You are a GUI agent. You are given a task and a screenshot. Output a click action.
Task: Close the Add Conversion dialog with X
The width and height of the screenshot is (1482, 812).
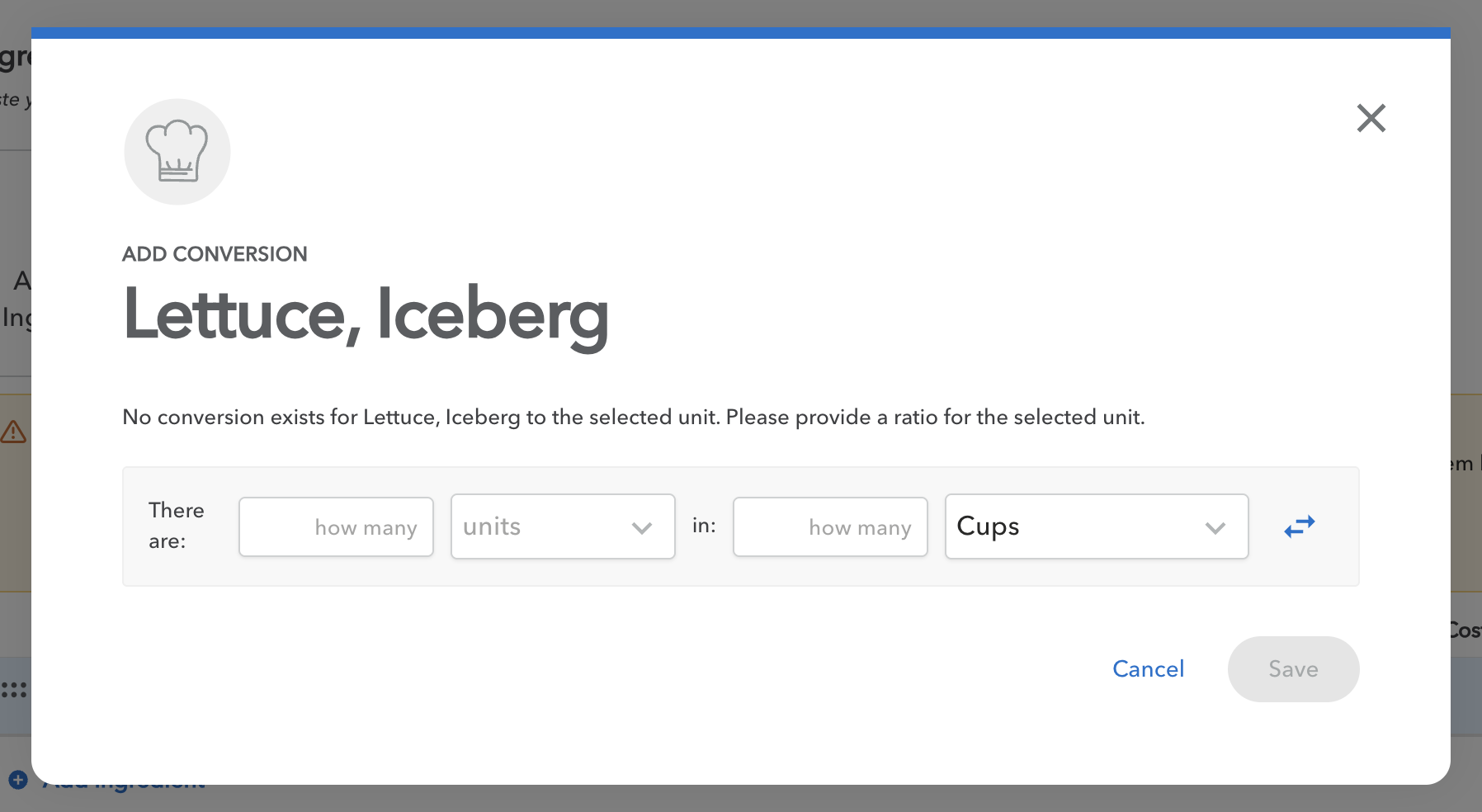tap(1371, 118)
